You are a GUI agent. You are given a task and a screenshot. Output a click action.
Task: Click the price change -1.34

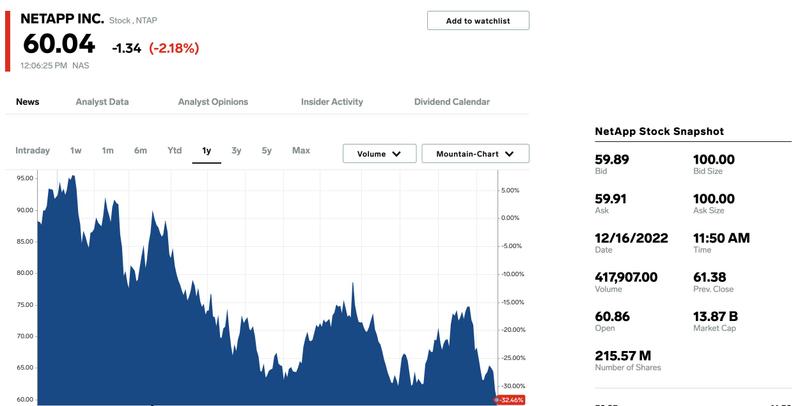tap(127, 48)
